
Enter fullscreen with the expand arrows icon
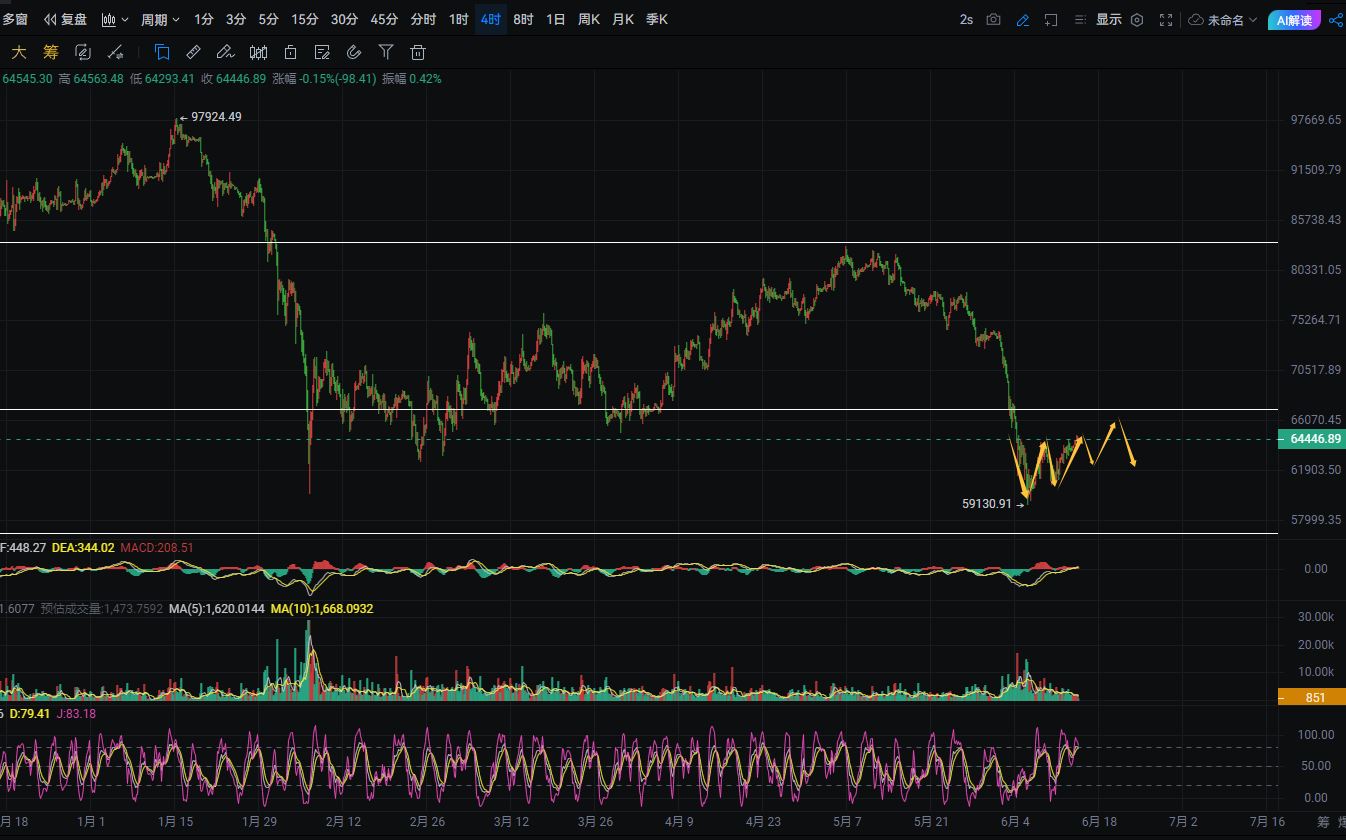(1166, 19)
